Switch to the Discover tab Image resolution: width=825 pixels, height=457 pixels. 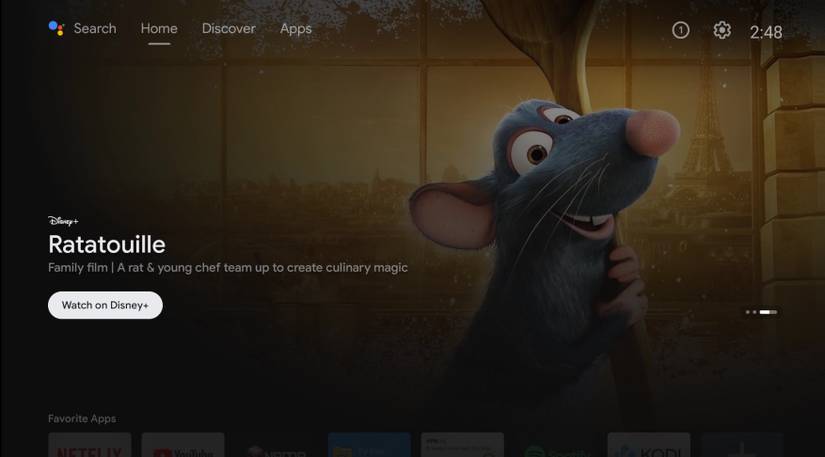click(x=228, y=28)
